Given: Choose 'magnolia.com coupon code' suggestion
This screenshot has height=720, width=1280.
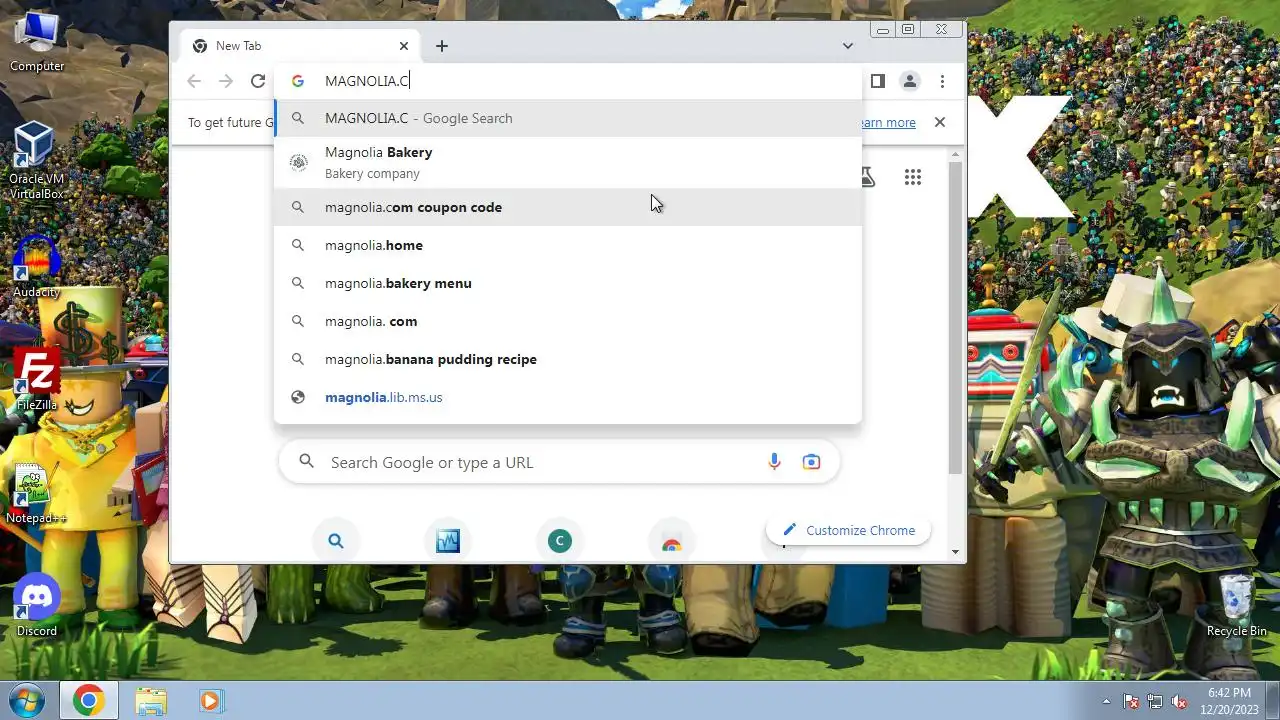Looking at the screenshot, I should pos(568,207).
